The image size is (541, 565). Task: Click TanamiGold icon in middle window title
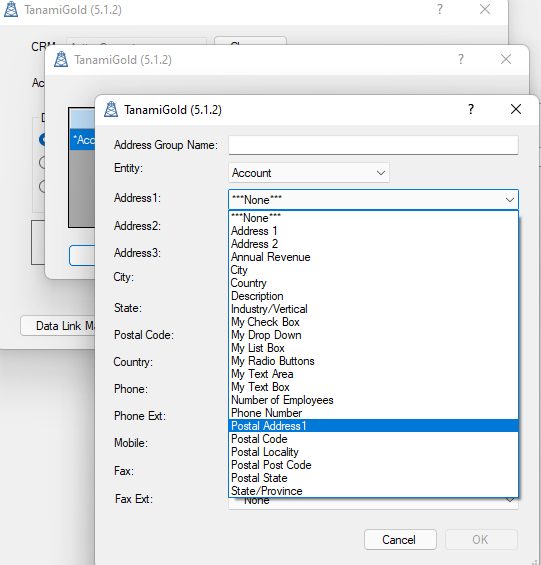[61, 59]
